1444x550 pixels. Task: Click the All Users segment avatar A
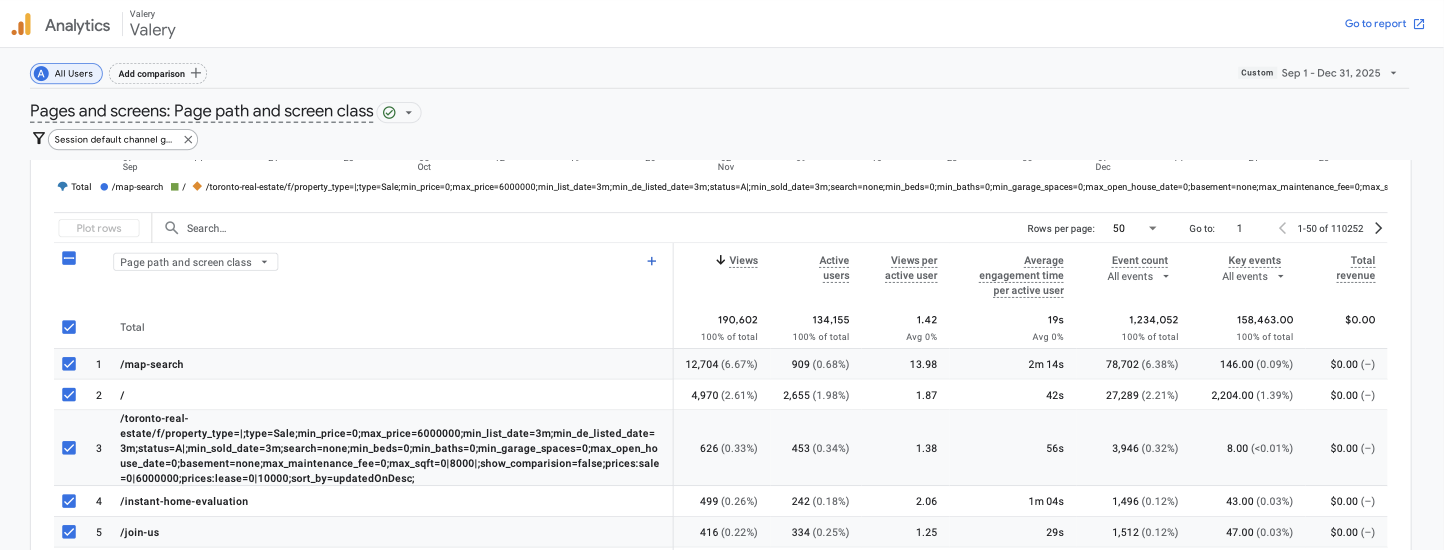41,73
